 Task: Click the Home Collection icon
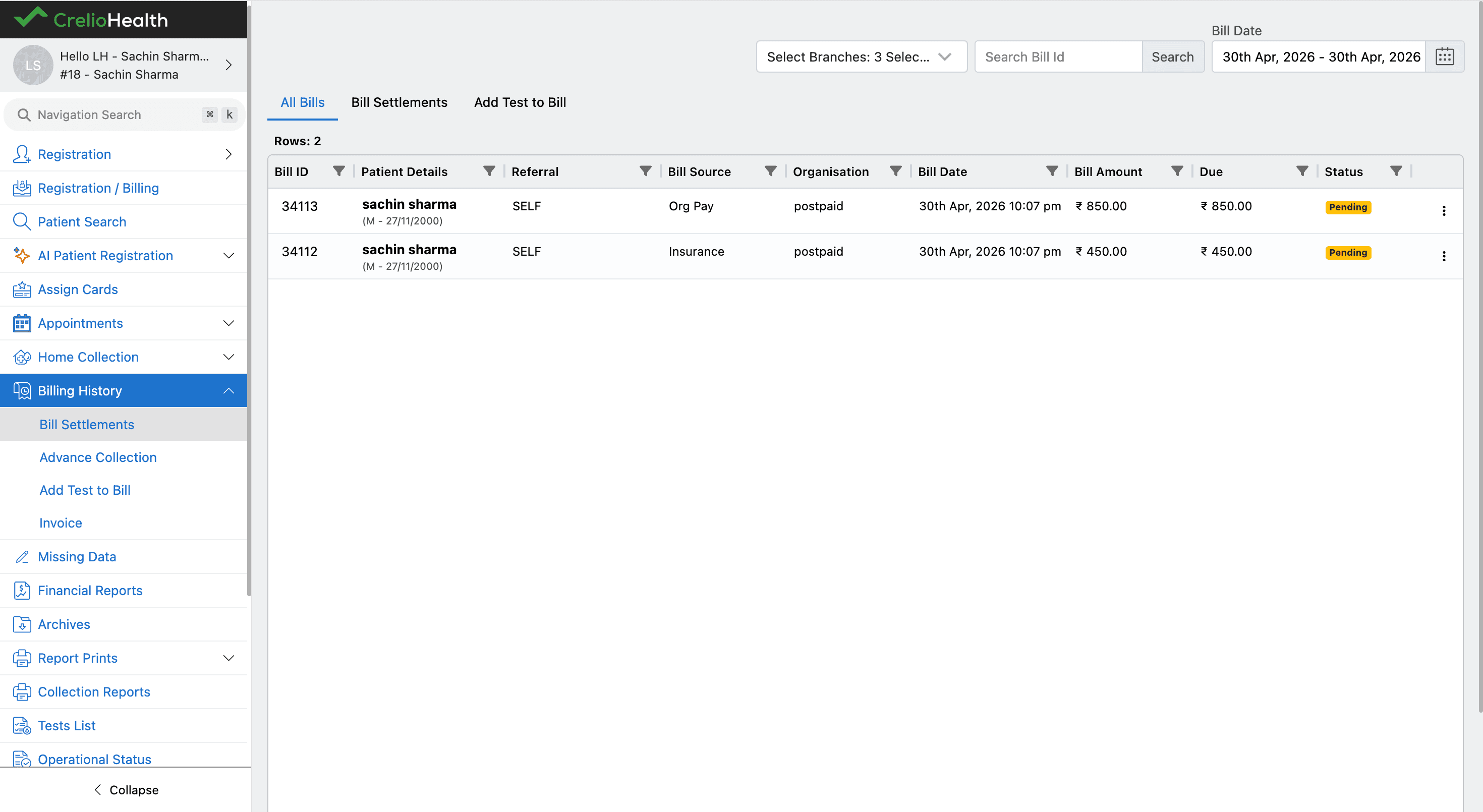(22, 357)
